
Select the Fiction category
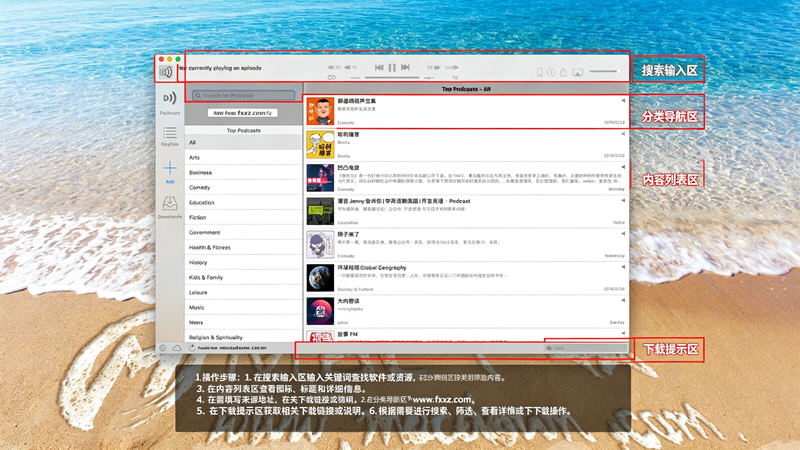[243, 217]
